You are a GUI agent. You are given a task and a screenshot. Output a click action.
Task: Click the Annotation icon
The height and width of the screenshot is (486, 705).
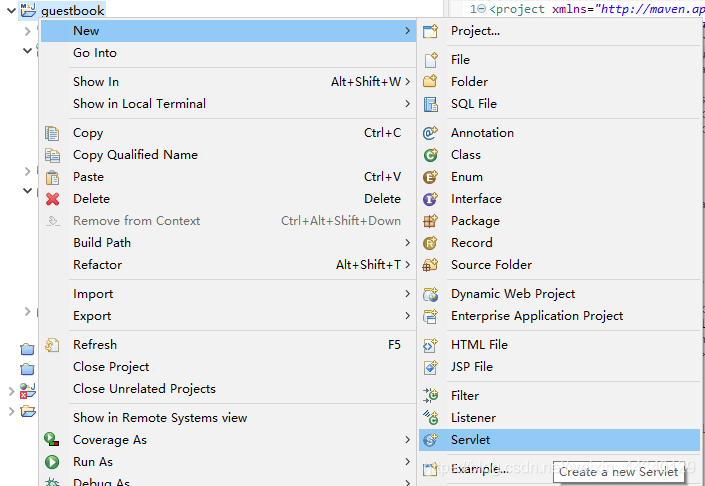click(x=431, y=133)
